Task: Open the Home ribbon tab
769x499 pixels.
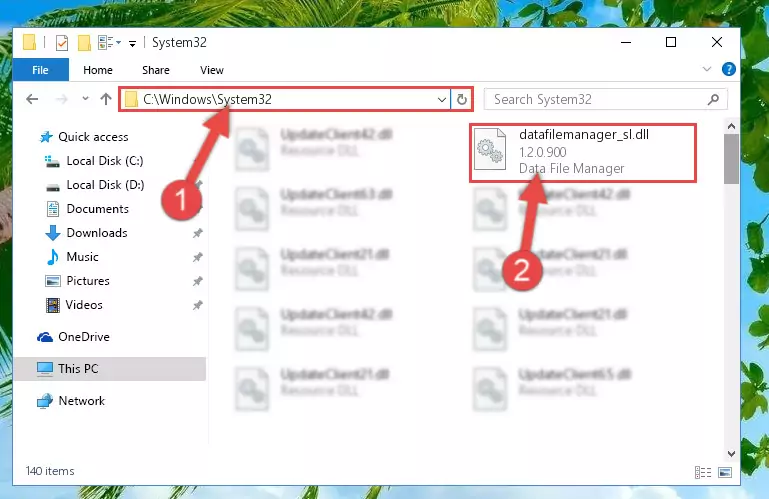Action: (x=98, y=70)
